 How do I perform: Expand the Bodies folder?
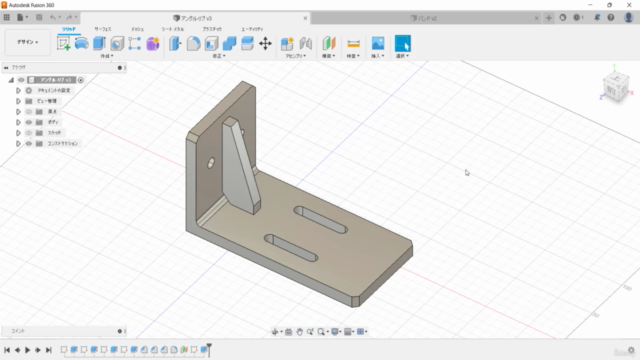pos(18,122)
